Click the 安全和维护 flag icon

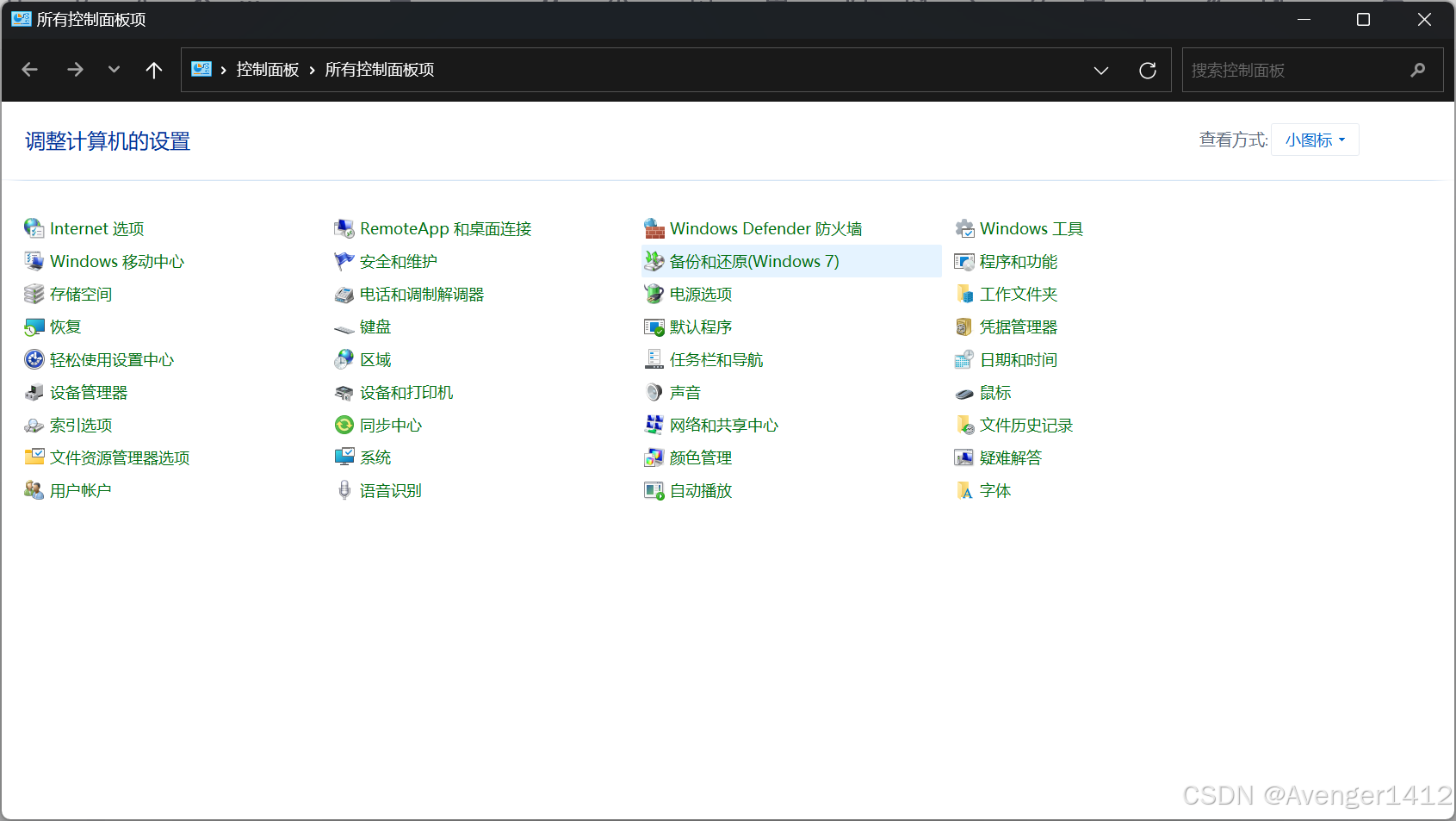coord(344,261)
